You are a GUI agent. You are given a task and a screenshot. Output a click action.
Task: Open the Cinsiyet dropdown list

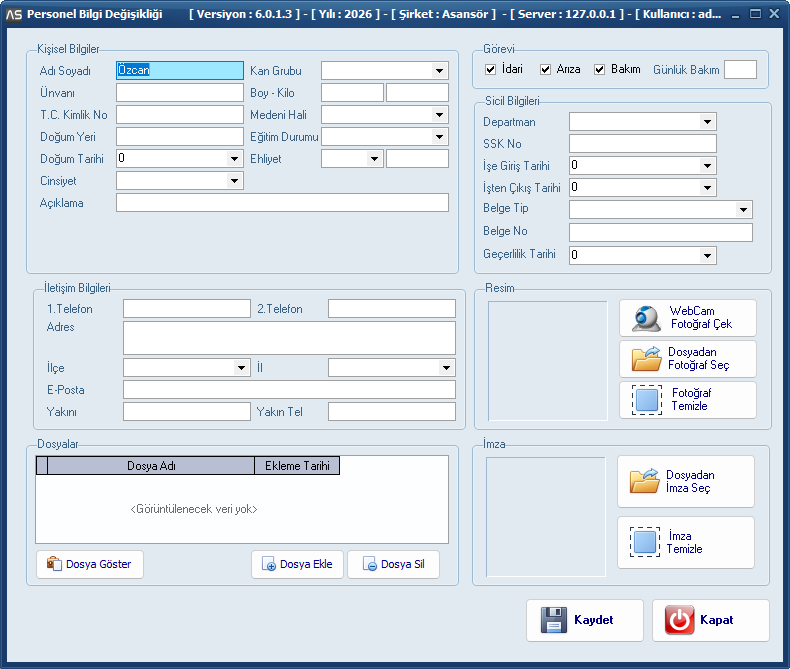(234, 181)
